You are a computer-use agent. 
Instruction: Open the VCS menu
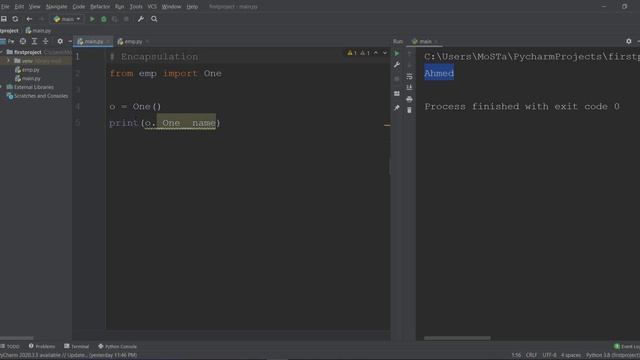pyautogui.click(x=152, y=7)
